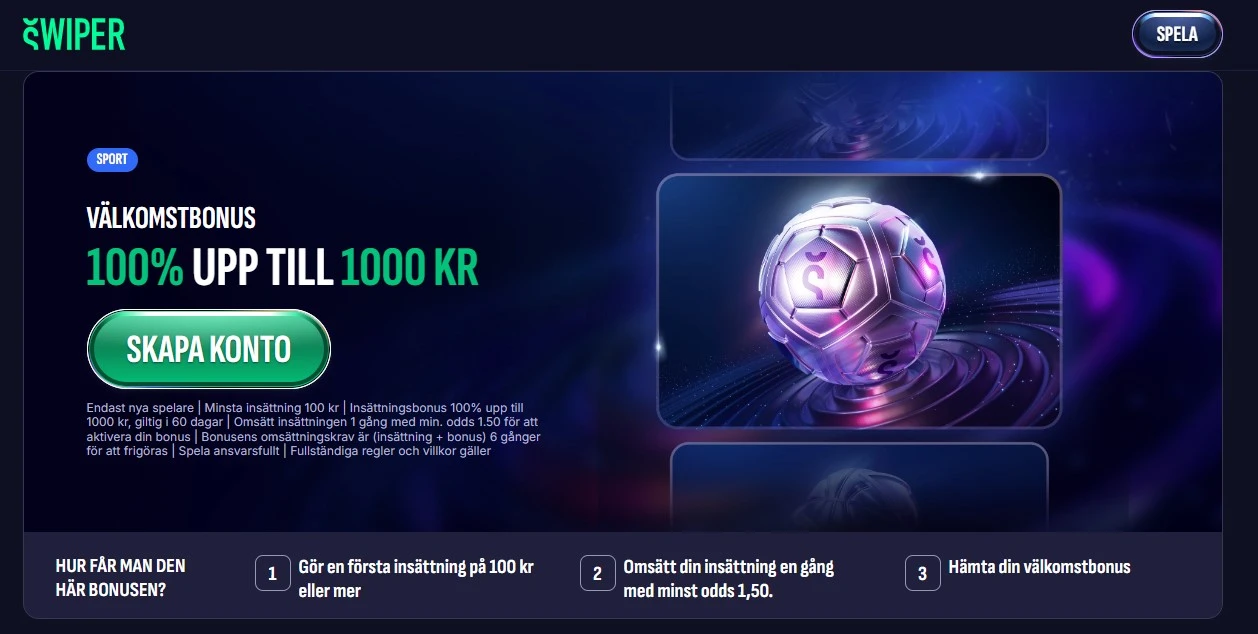Click the step 1 number badge

272,574
